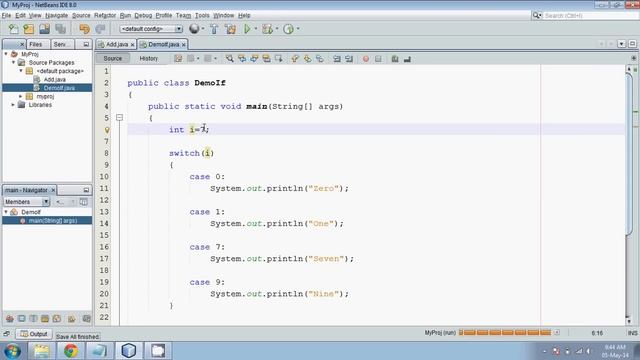
Task: Switch to the Services tab
Action: click(x=62, y=44)
